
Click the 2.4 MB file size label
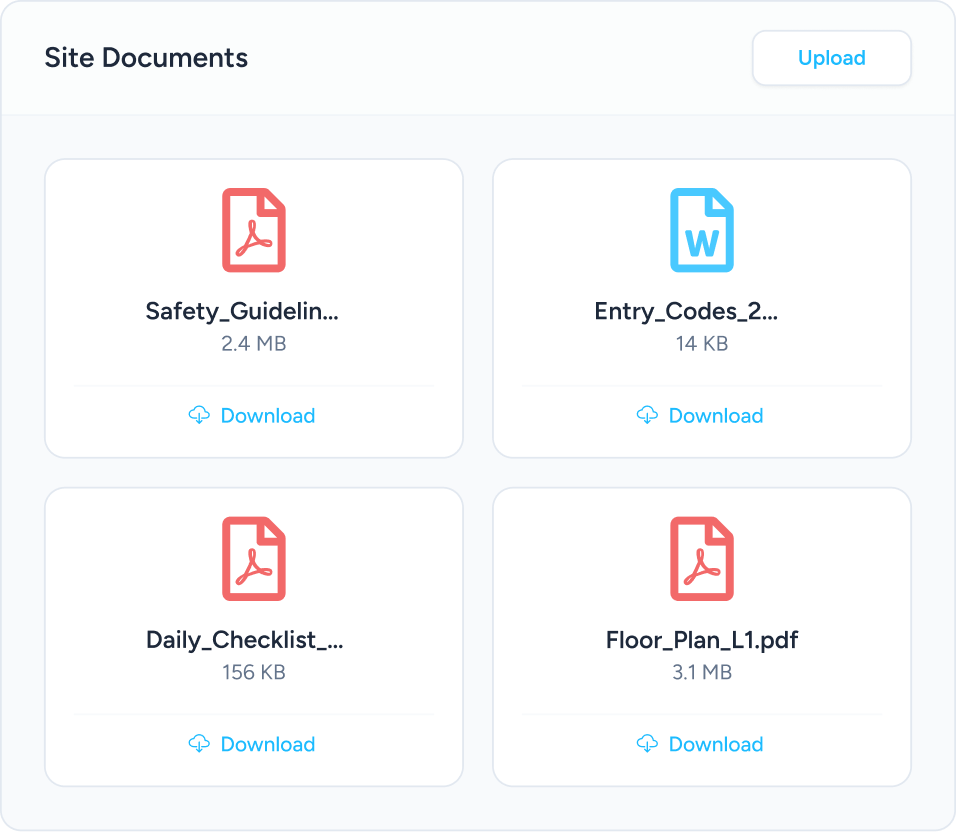click(254, 344)
